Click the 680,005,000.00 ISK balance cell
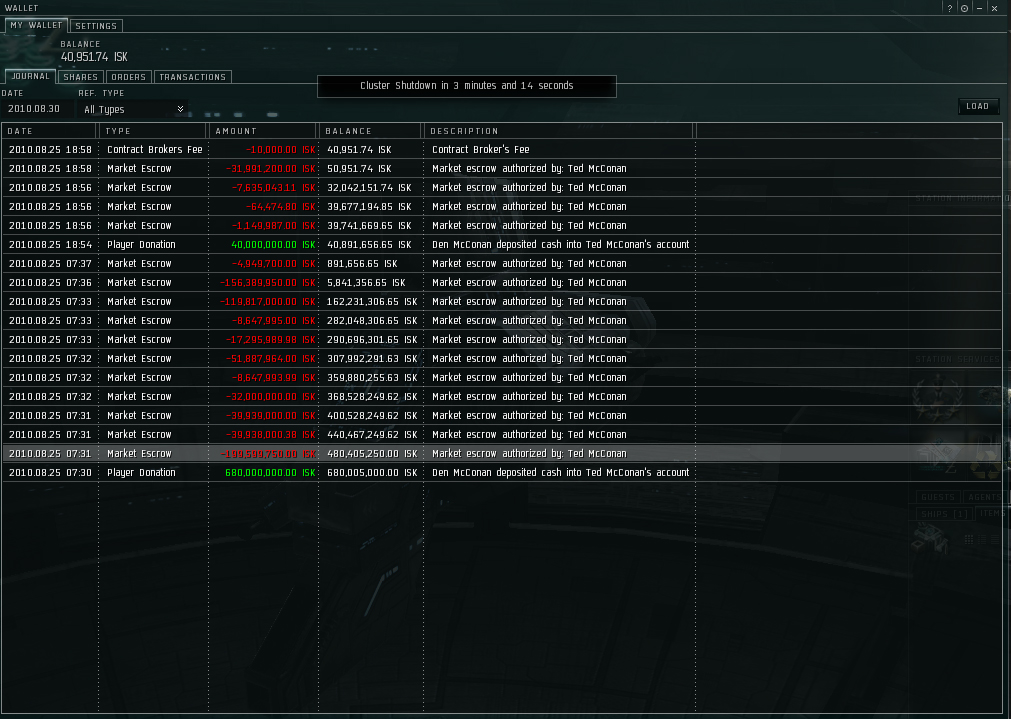This screenshot has width=1011, height=719. click(x=372, y=473)
